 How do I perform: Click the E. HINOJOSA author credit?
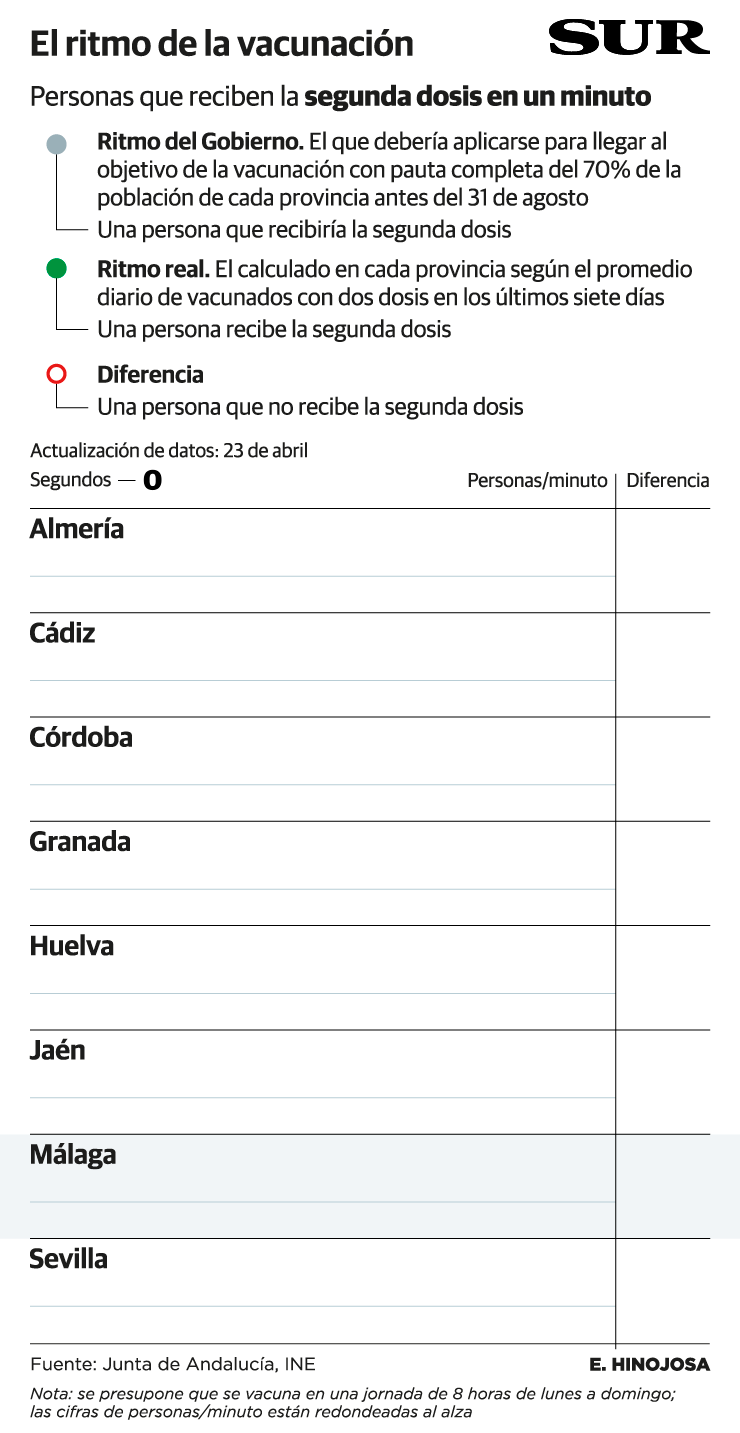point(649,1364)
